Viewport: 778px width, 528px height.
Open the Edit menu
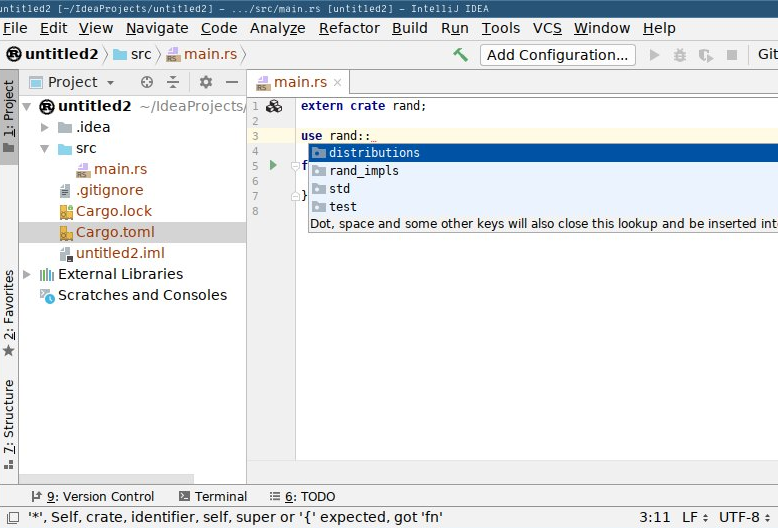click(53, 28)
